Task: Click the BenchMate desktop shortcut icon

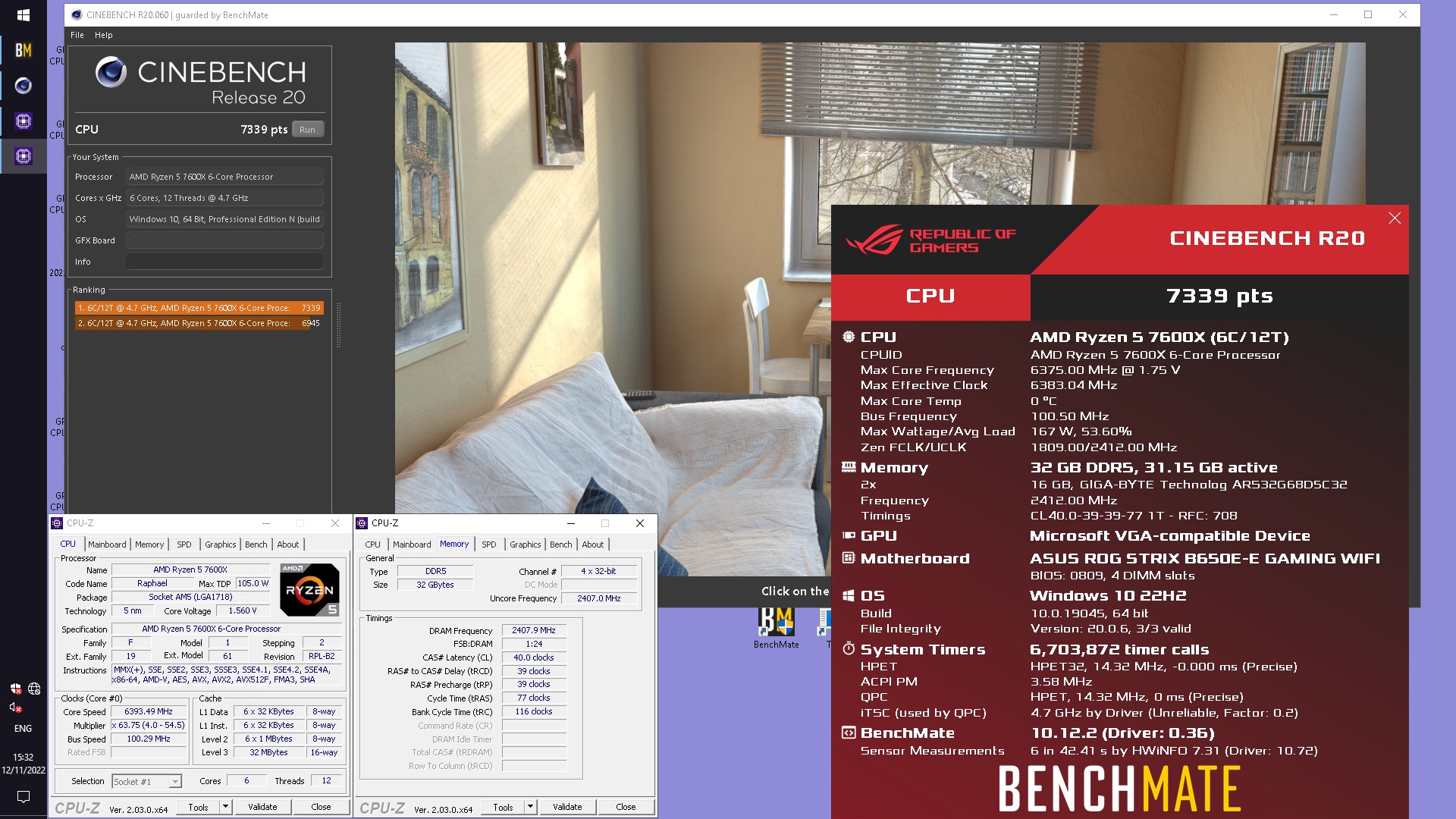Action: pos(776,622)
